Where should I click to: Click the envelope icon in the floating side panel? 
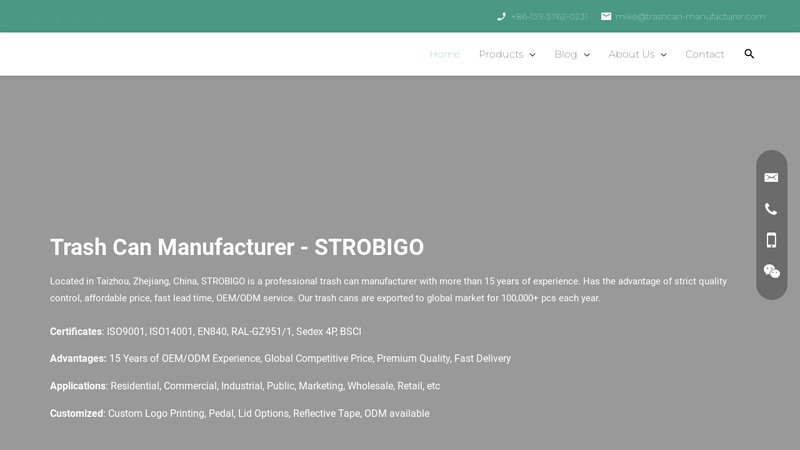(x=771, y=178)
